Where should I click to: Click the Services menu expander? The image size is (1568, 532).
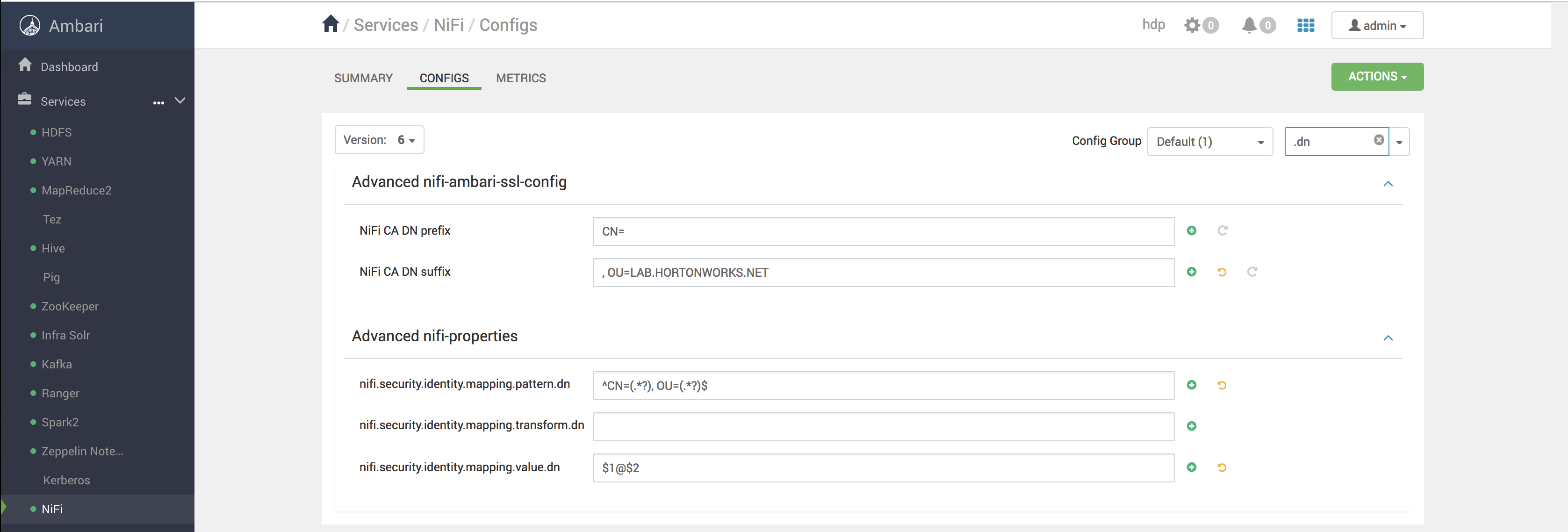click(180, 101)
